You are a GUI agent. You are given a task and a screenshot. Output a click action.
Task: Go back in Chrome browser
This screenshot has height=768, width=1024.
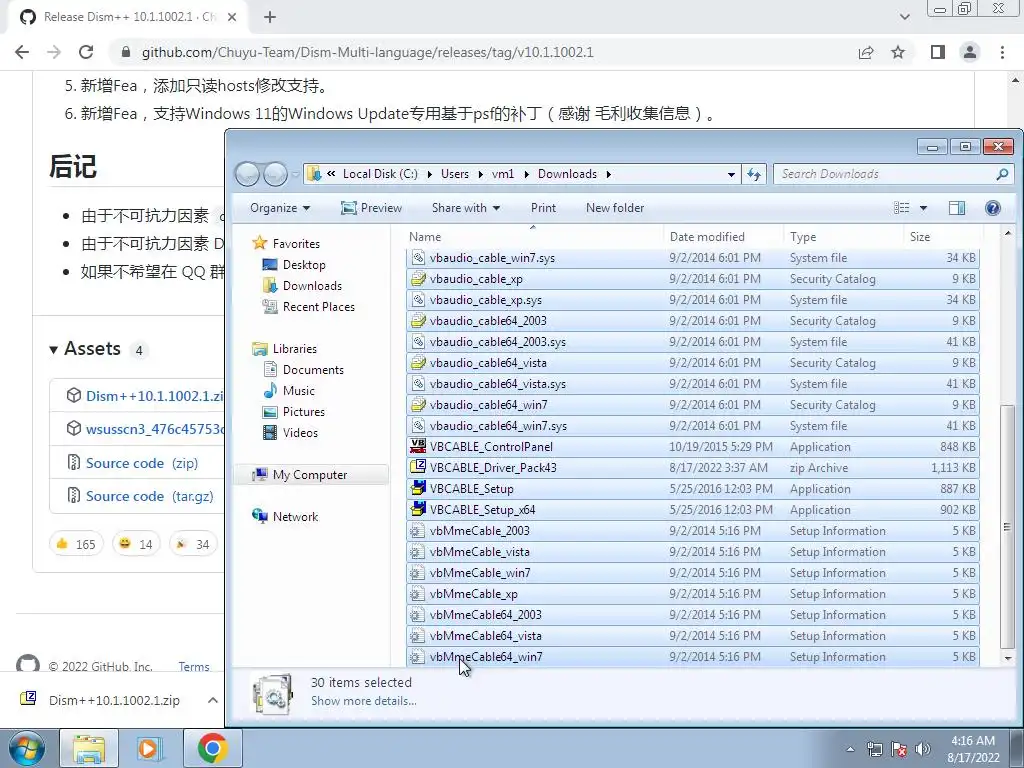click(x=22, y=52)
